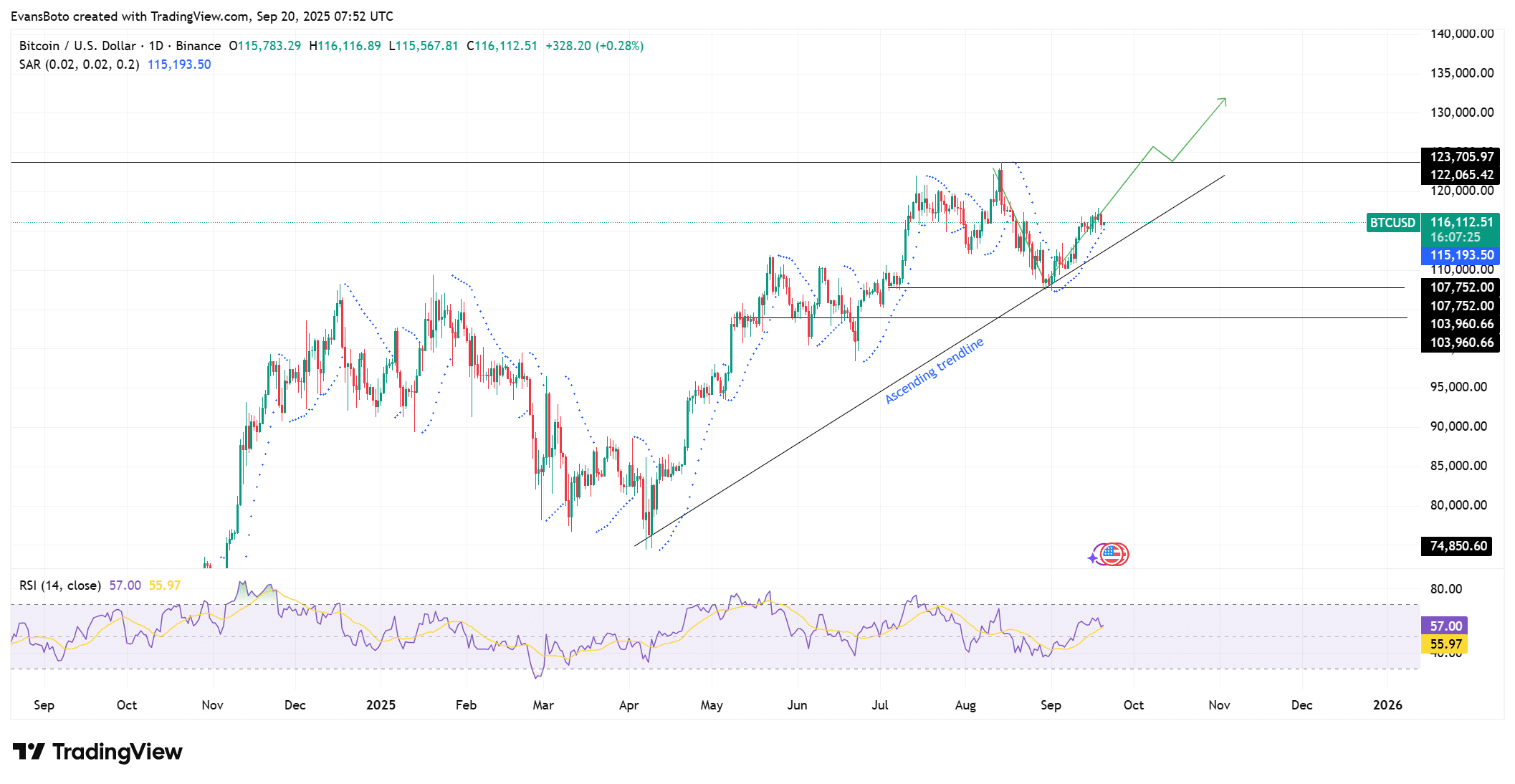The height and width of the screenshot is (784, 1515).
Task: Click the yellow RSI 55.97 value label
Action: [1445, 644]
